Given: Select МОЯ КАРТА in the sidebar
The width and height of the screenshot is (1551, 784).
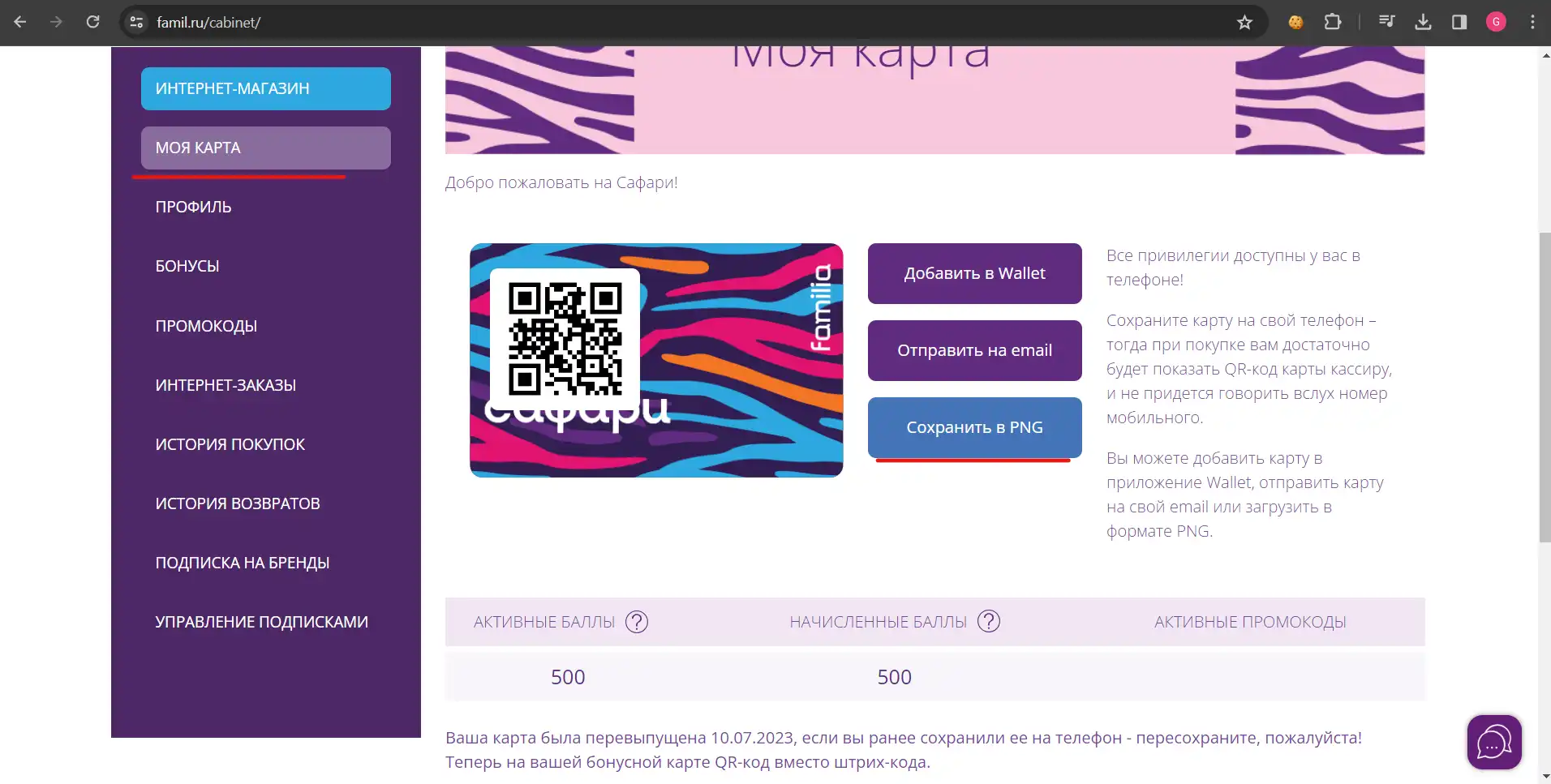Looking at the screenshot, I should click(266, 148).
